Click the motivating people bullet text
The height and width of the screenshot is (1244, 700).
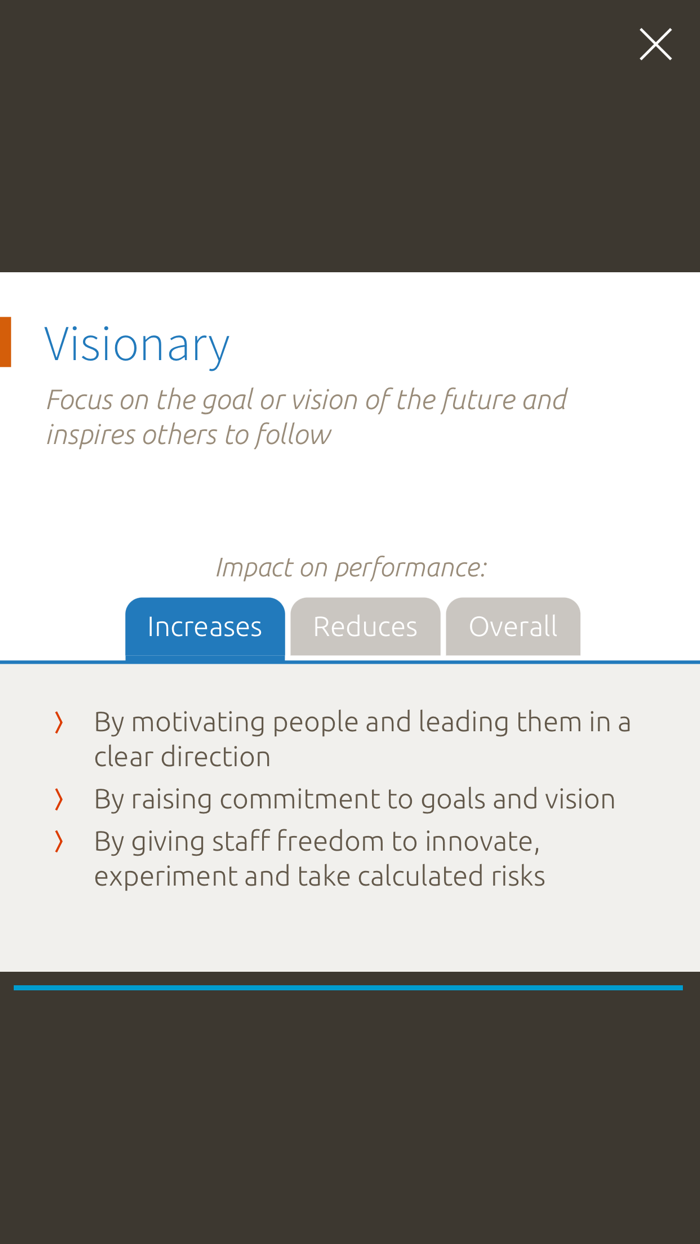(x=362, y=737)
